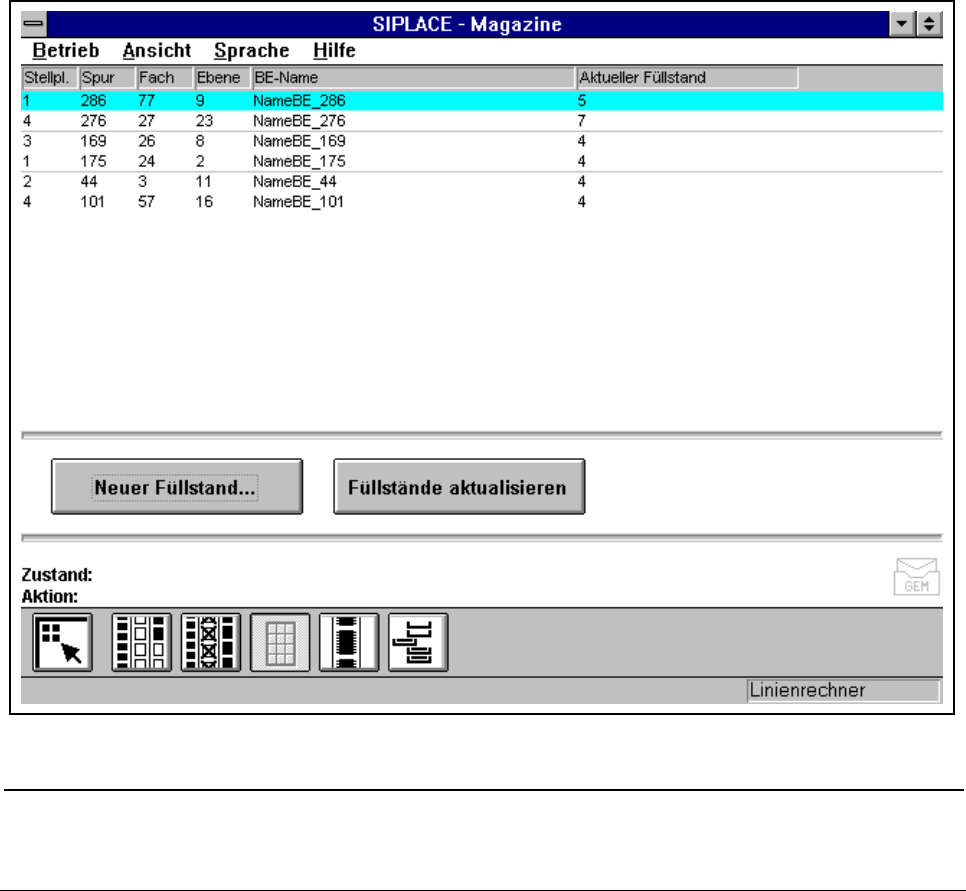Open the Betrieb menu
Screen dimensions: 966x891
pyautogui.click(x=66, y=50)
